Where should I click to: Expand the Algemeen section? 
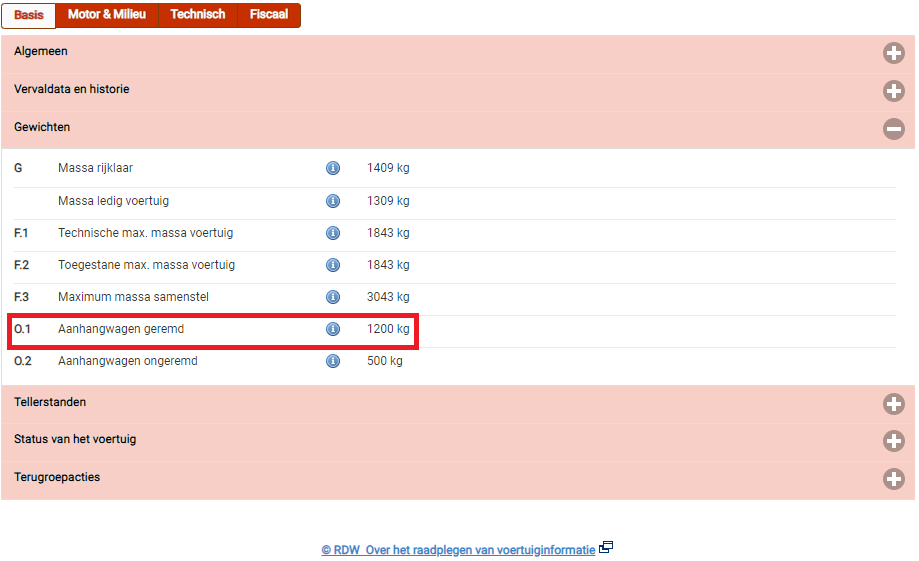point(893,54)
